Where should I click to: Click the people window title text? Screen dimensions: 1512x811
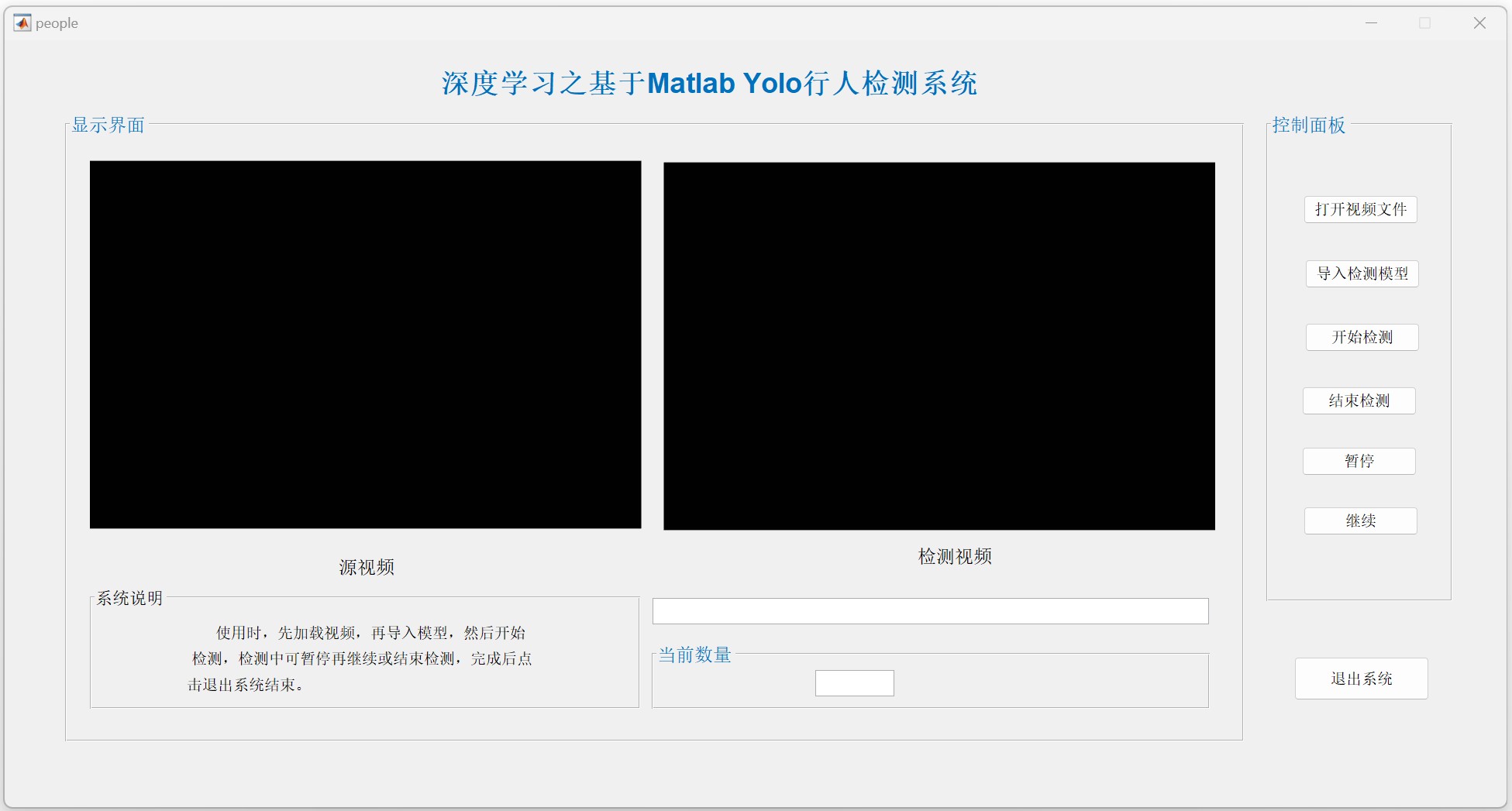coord(57,23)
